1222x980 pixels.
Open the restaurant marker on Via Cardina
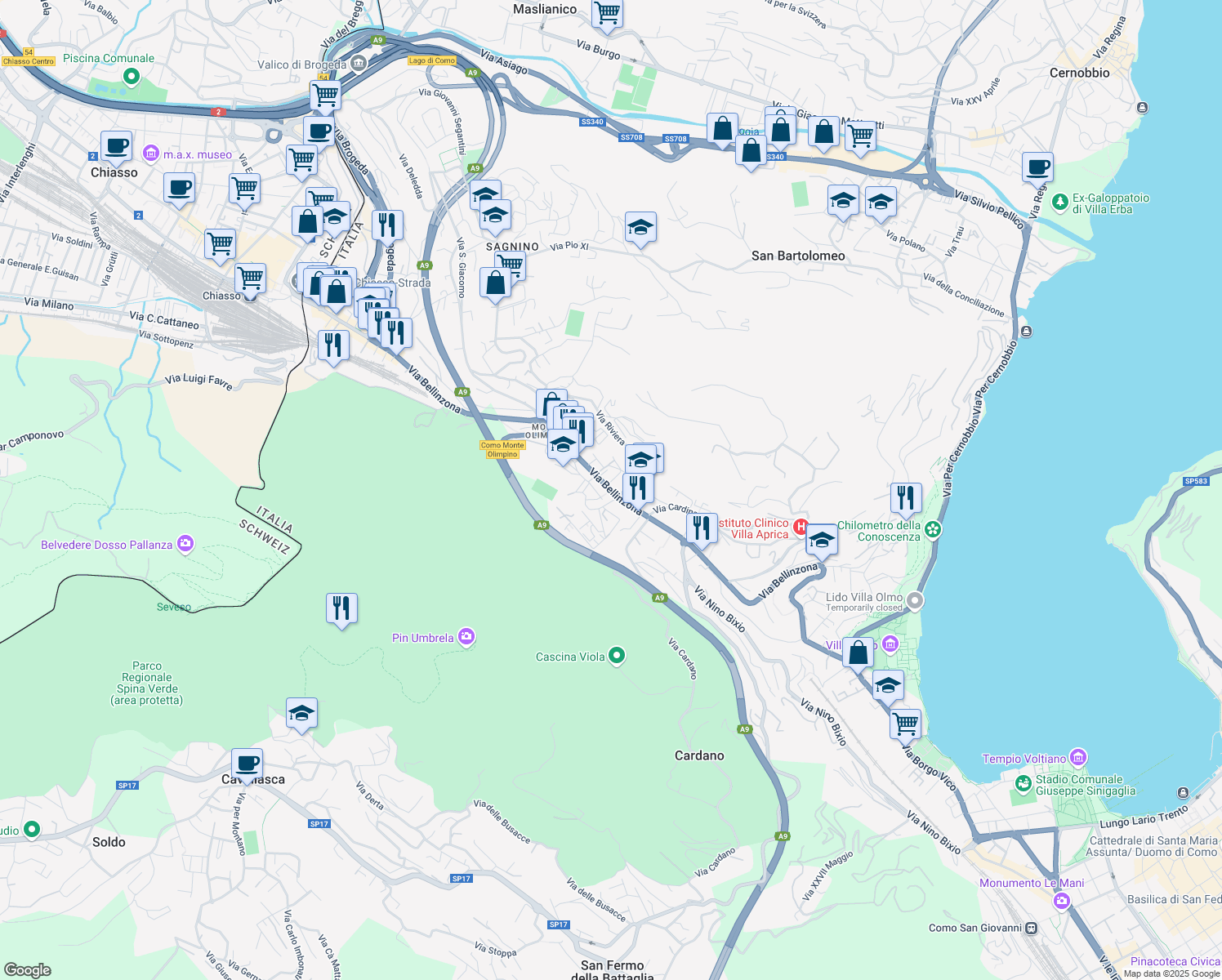tap(638, 488)
